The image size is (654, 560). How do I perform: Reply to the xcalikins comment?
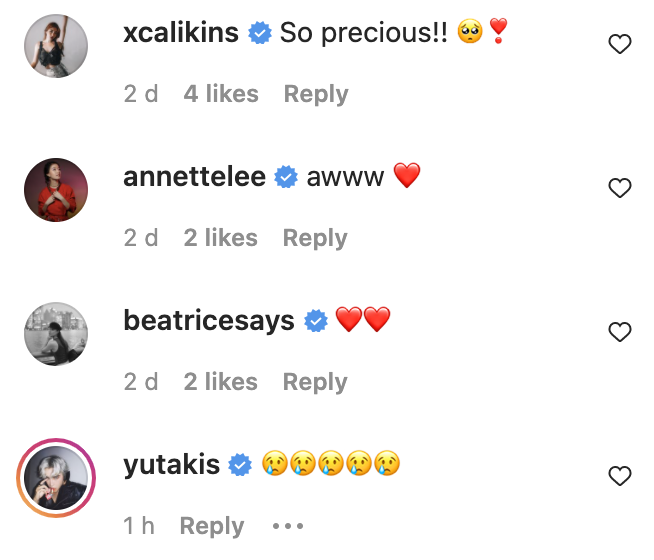coord(316,94)
